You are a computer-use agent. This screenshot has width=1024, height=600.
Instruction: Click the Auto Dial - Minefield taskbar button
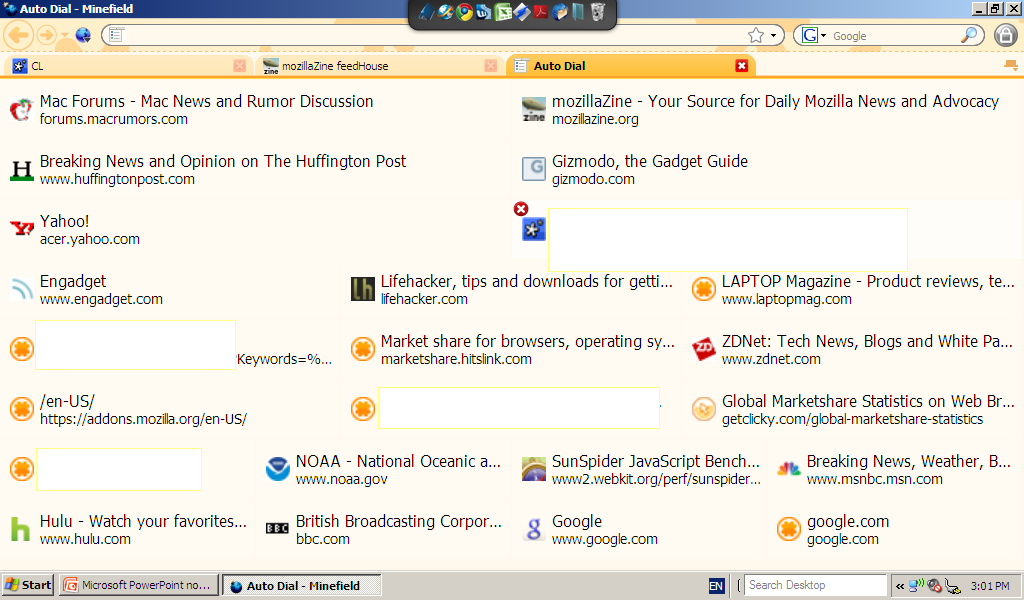tap(301, 586)
